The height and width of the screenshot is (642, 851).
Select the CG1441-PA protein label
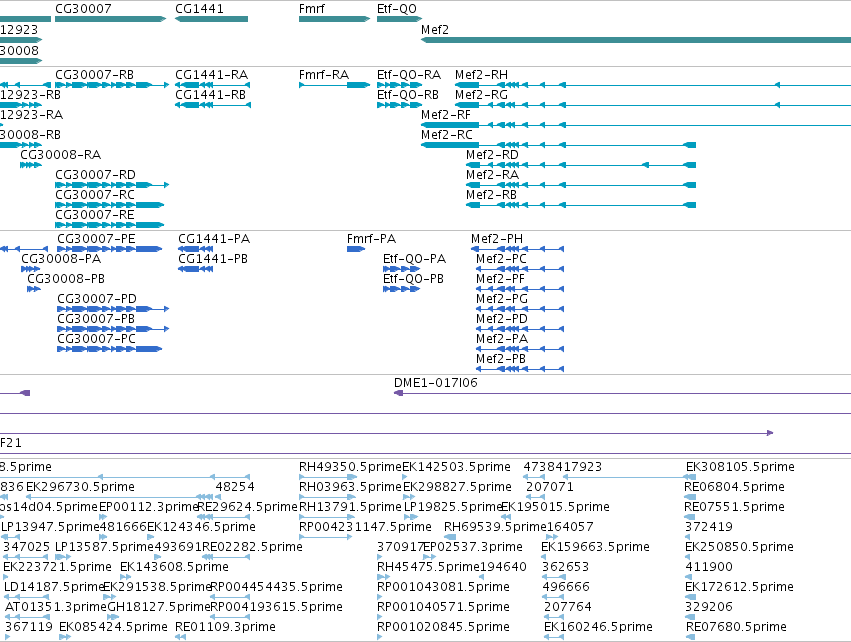[x=214, y=239]
